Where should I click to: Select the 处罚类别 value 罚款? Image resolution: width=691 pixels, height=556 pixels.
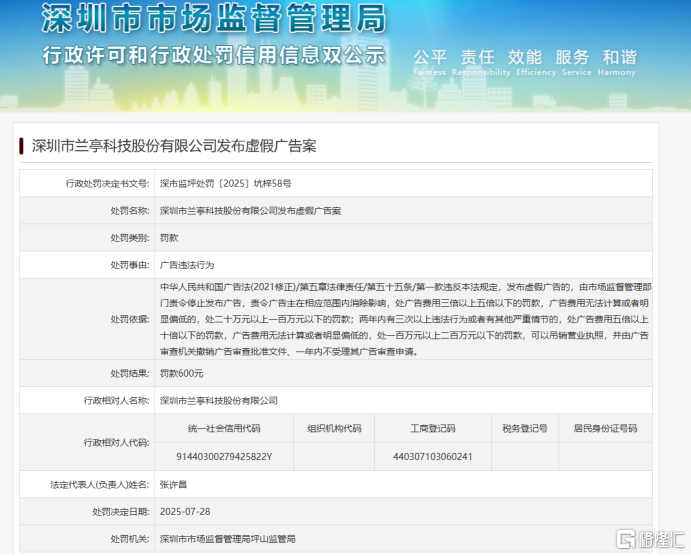[x=169, y=238]
